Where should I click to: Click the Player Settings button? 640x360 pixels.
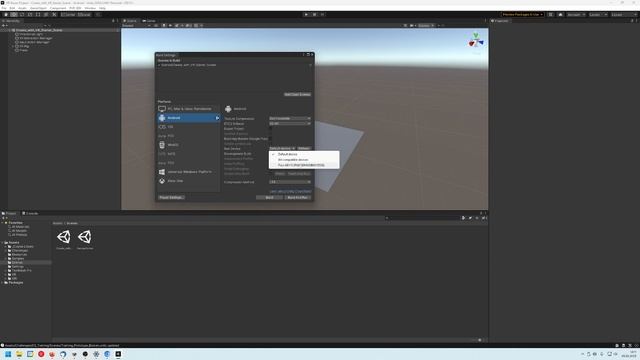tap(171, 198)
